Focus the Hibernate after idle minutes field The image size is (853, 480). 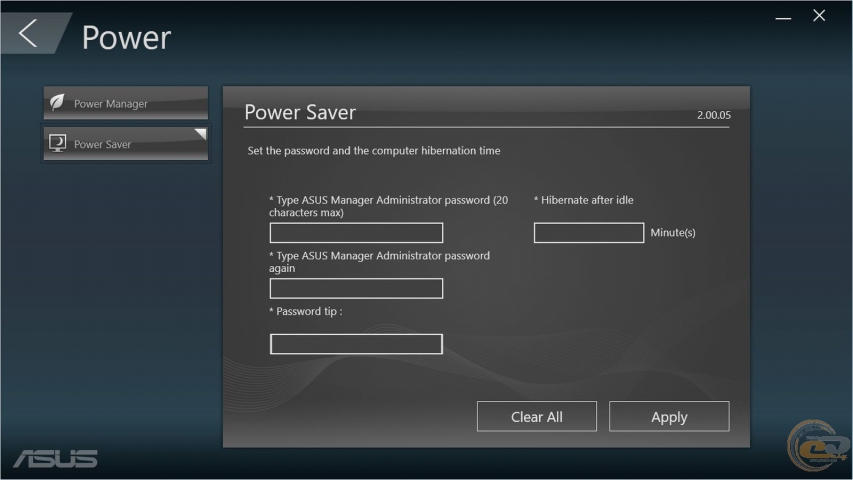pos(589,233)
